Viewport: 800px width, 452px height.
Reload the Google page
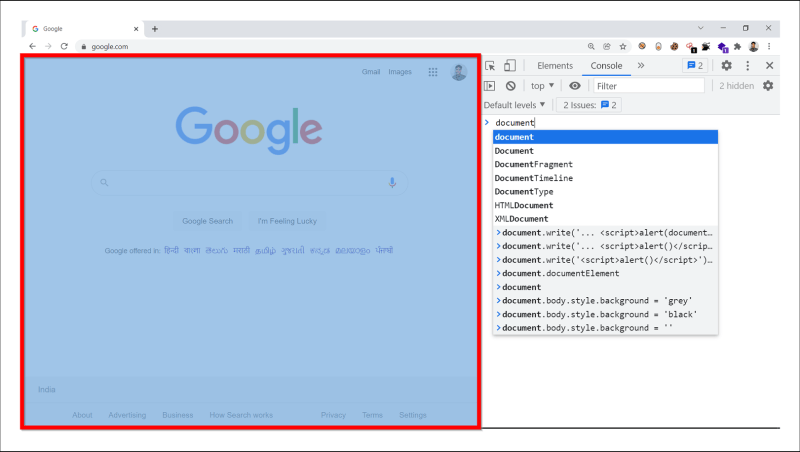[x=64, y=46]
